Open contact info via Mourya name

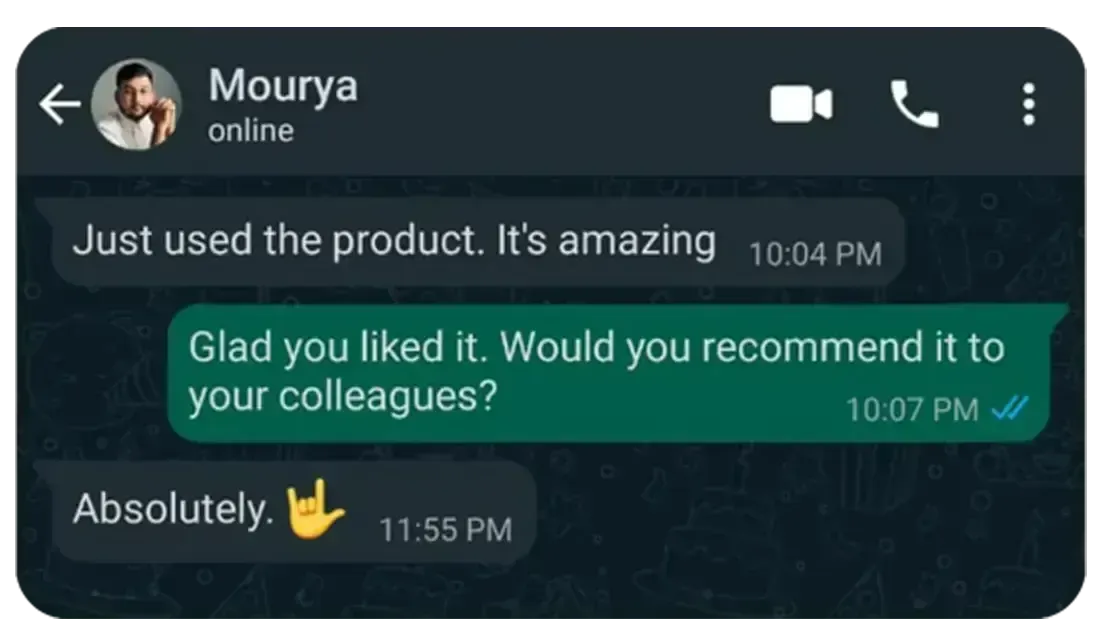(x=283, y=86)
